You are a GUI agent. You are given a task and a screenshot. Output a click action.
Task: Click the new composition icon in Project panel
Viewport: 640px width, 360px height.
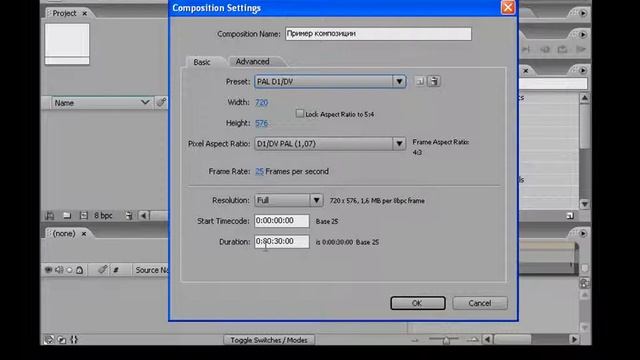tap(84, 215)
